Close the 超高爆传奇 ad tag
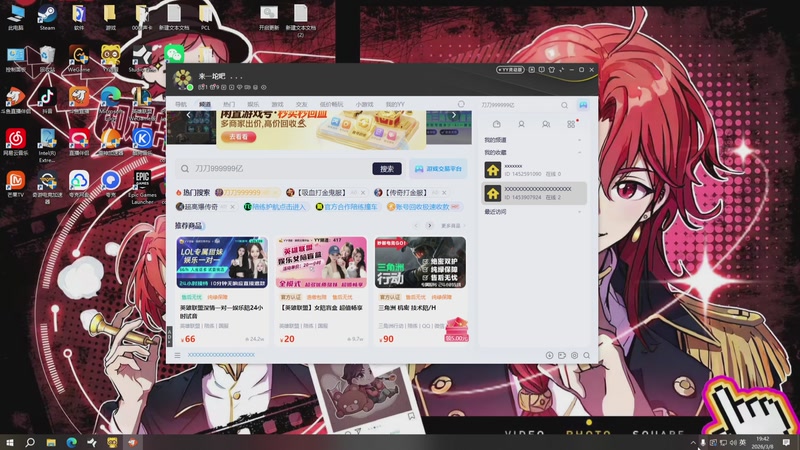The width and height of the screenshot is (800, 450). click(x=232, y=207)
